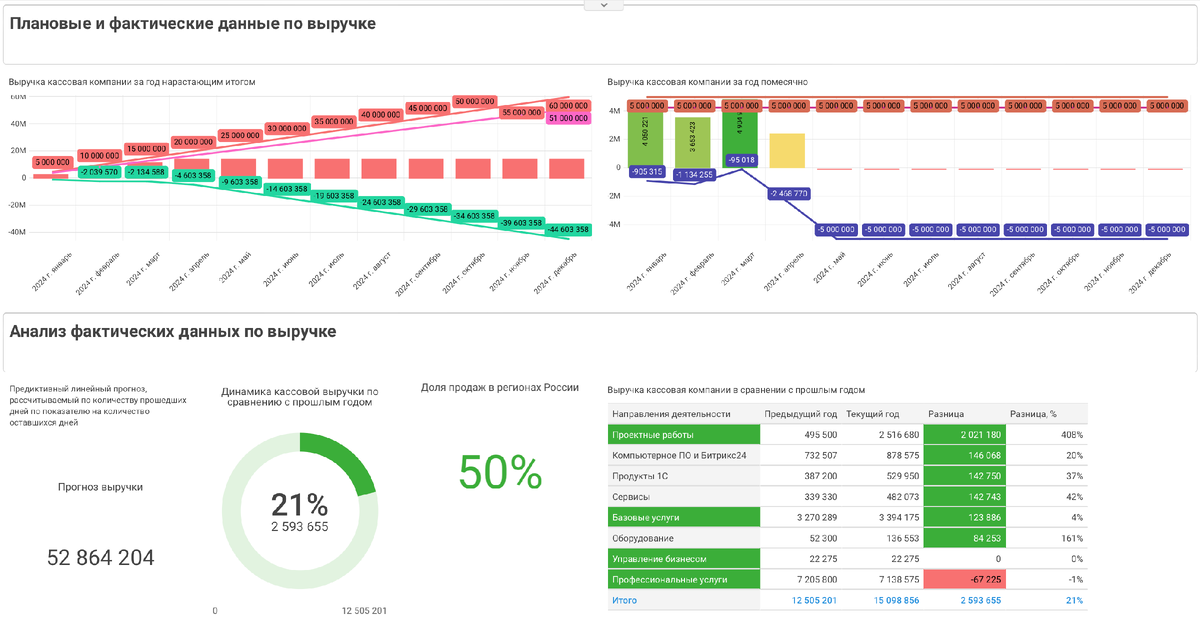Click the 50% regional sales share indicator
This screenshot has height=628, width=1200.
(500, 472)
